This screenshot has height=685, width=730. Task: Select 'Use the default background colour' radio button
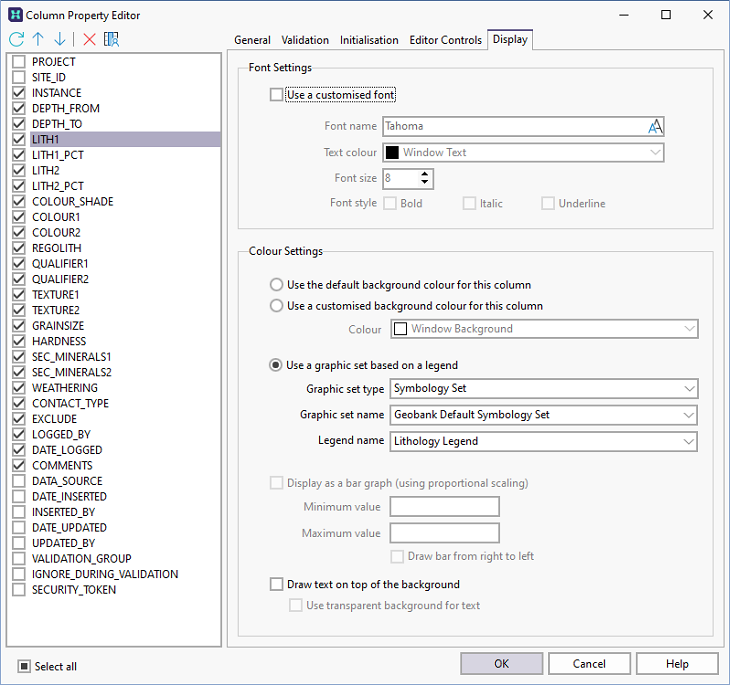tap(277, 285)
